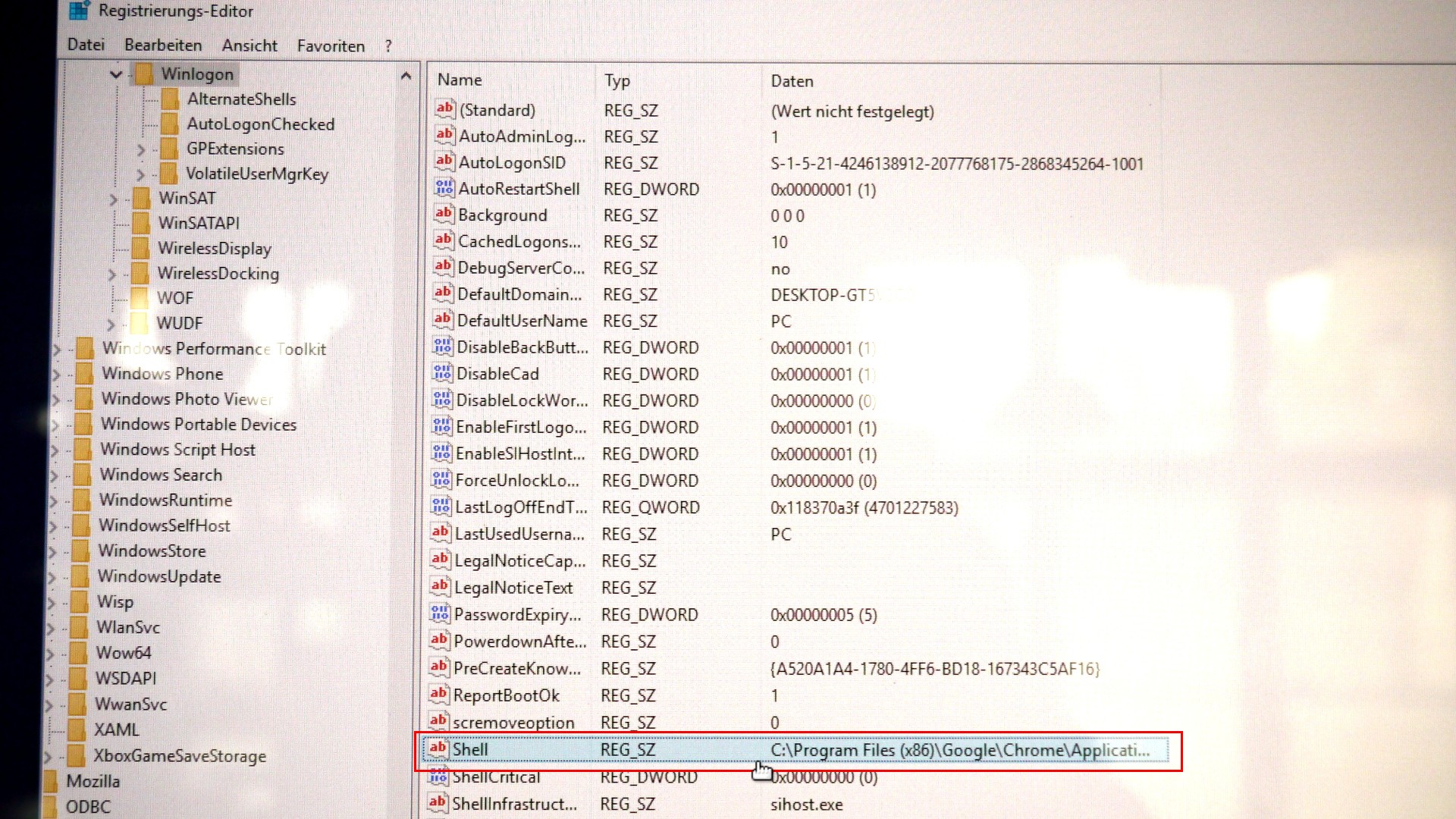
Task: Click the QWORD icon beside LastLogOffEndT
Action: [441, 507]
